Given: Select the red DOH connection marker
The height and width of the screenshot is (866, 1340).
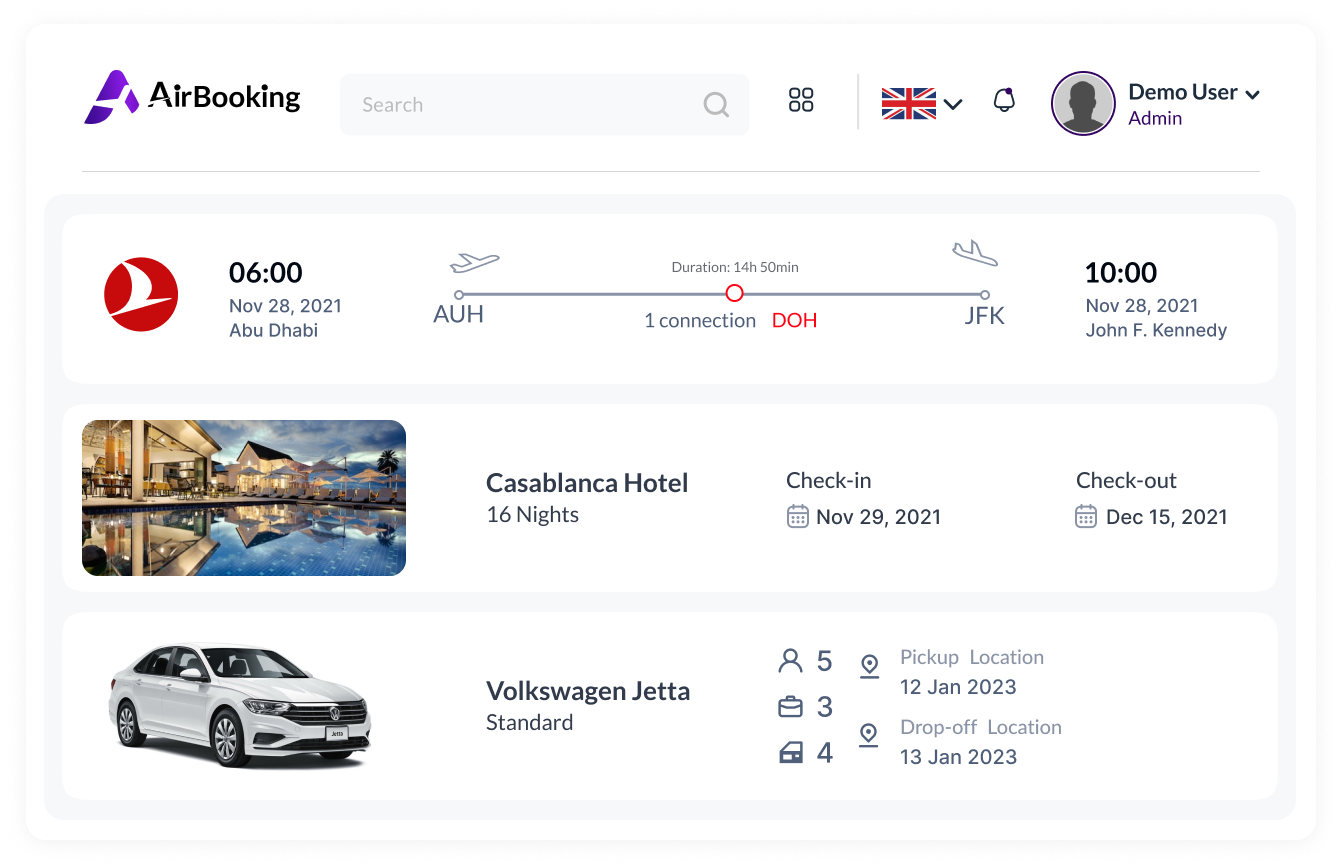Looking at the screenshot, I should coord(734,293).
